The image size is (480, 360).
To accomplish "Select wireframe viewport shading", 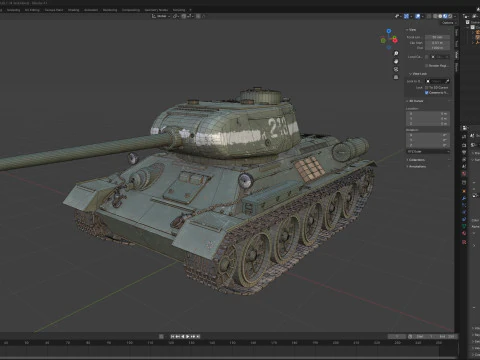I will click(x=435, y=16).
